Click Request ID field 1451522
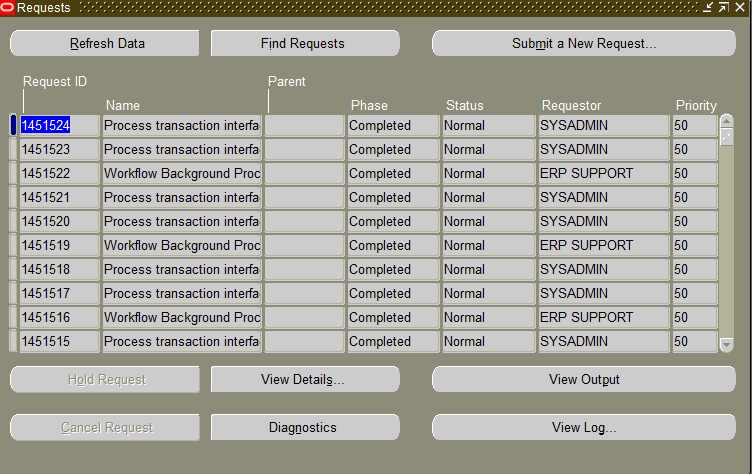 (x=59, y=174)
